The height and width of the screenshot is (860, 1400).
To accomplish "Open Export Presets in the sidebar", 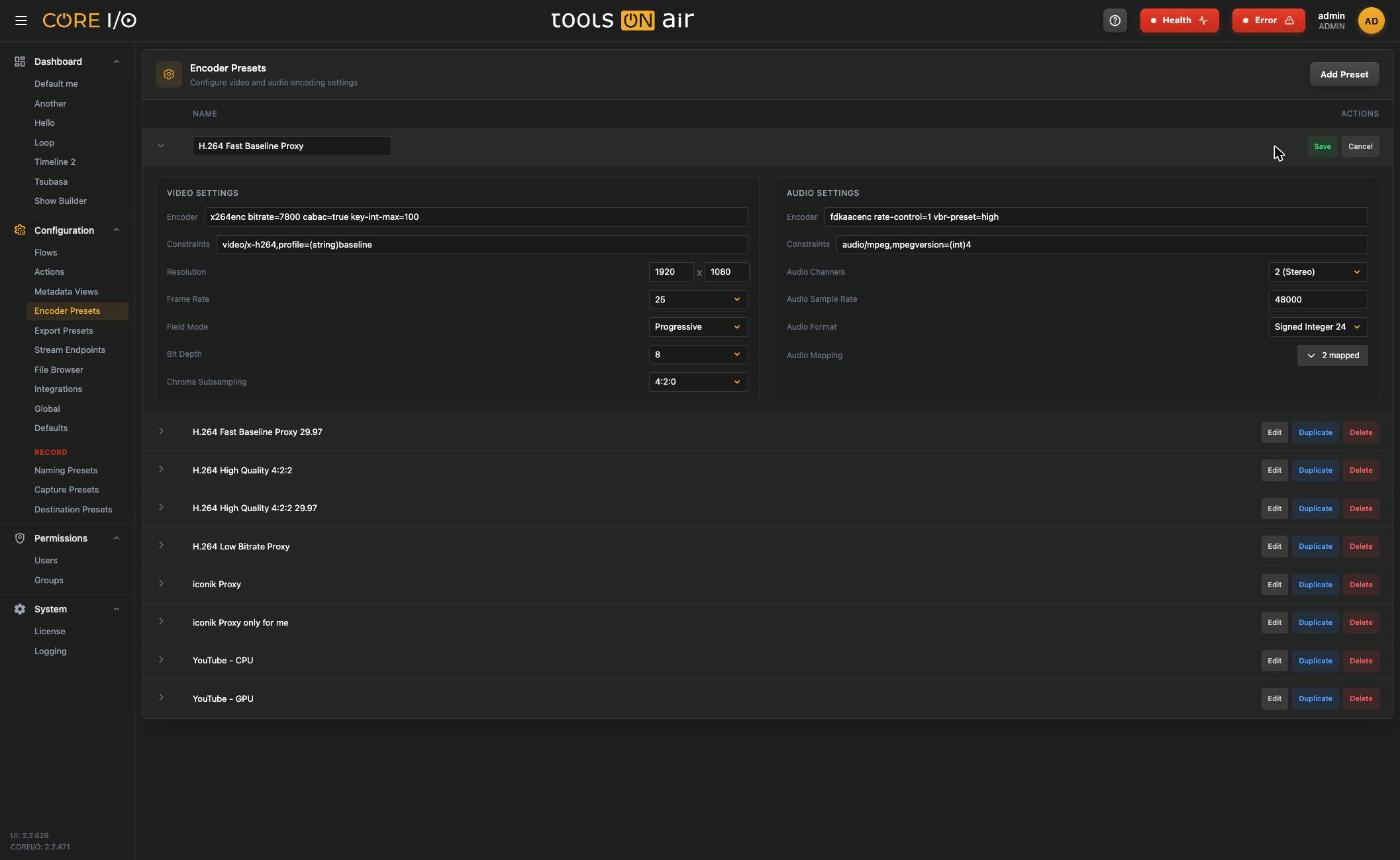I will pyautogui.click(x=63, y=331).
